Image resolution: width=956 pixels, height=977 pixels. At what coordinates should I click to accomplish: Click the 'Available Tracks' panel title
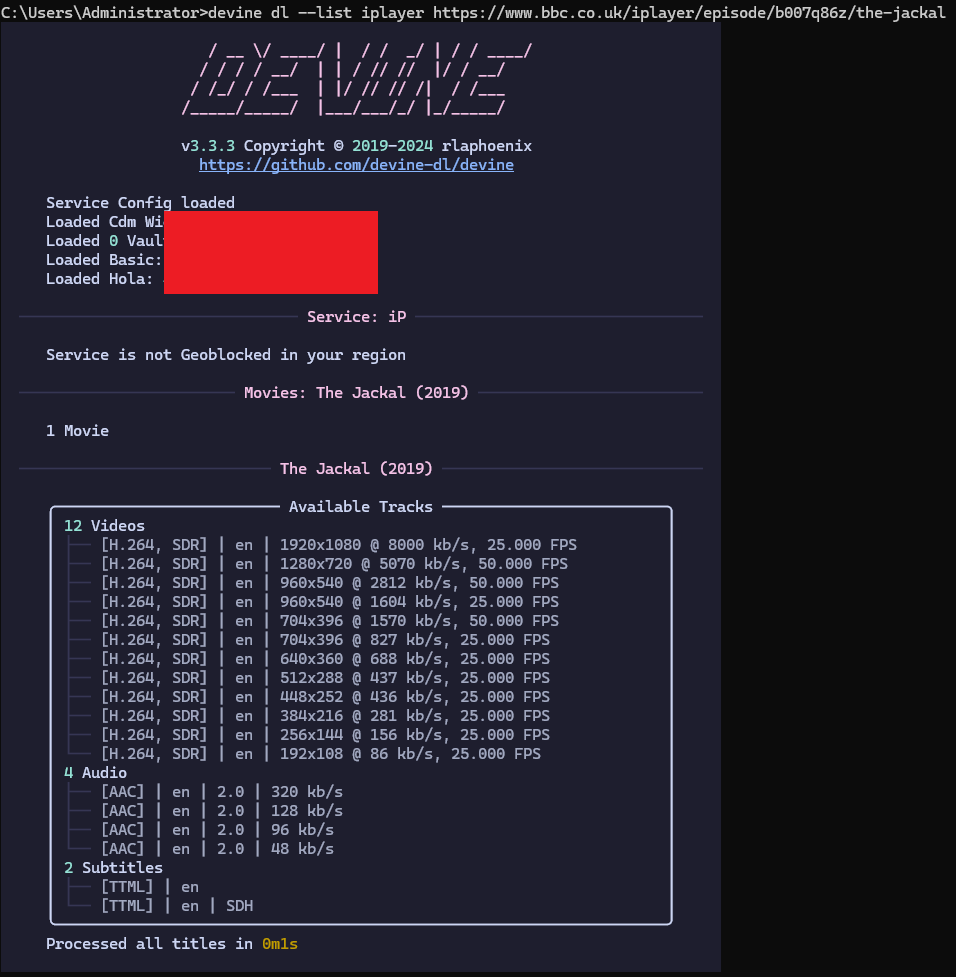coord(360,507)
